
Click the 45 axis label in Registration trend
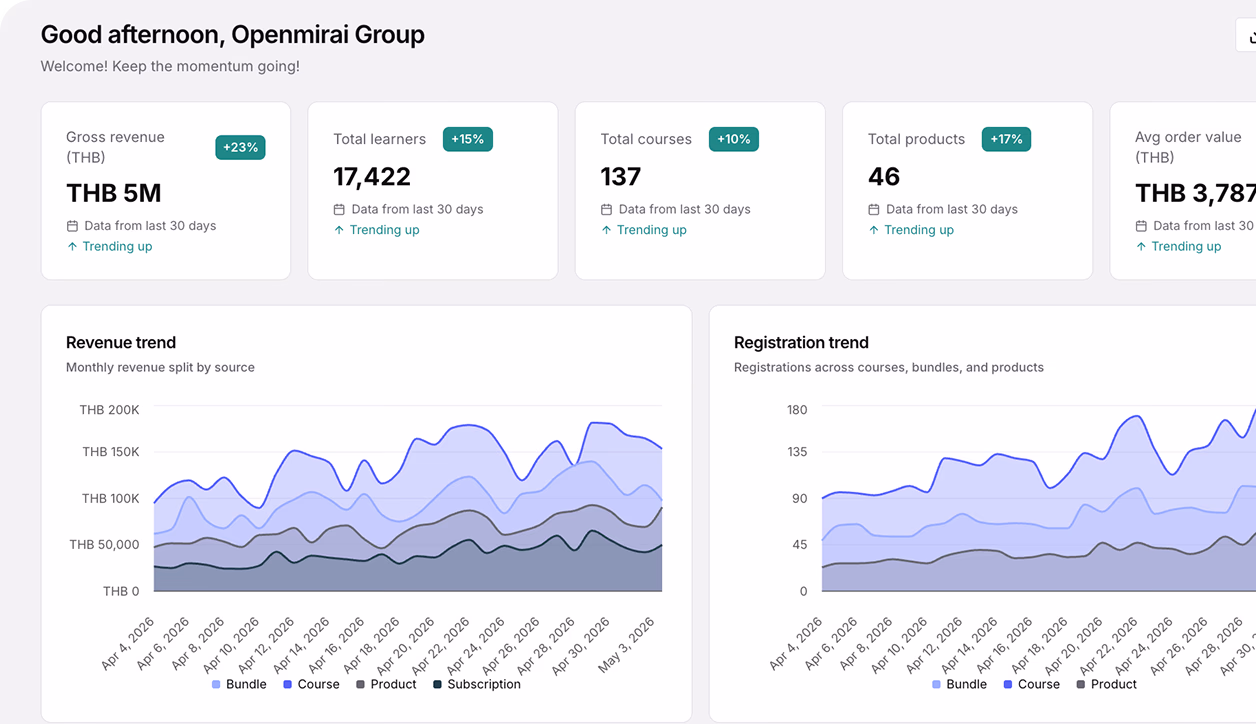[799, 545]
